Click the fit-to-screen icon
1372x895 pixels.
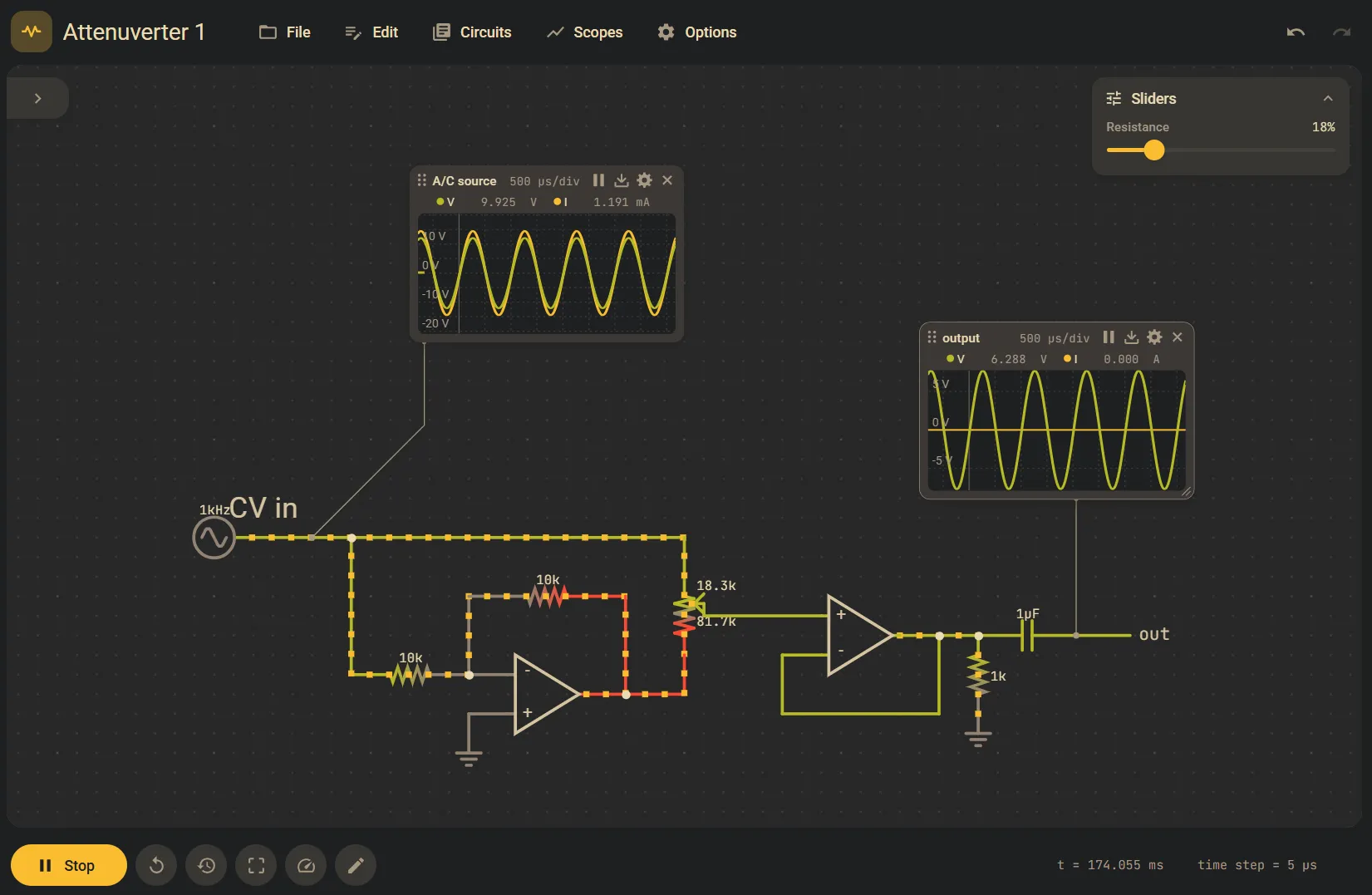[256, 866]
